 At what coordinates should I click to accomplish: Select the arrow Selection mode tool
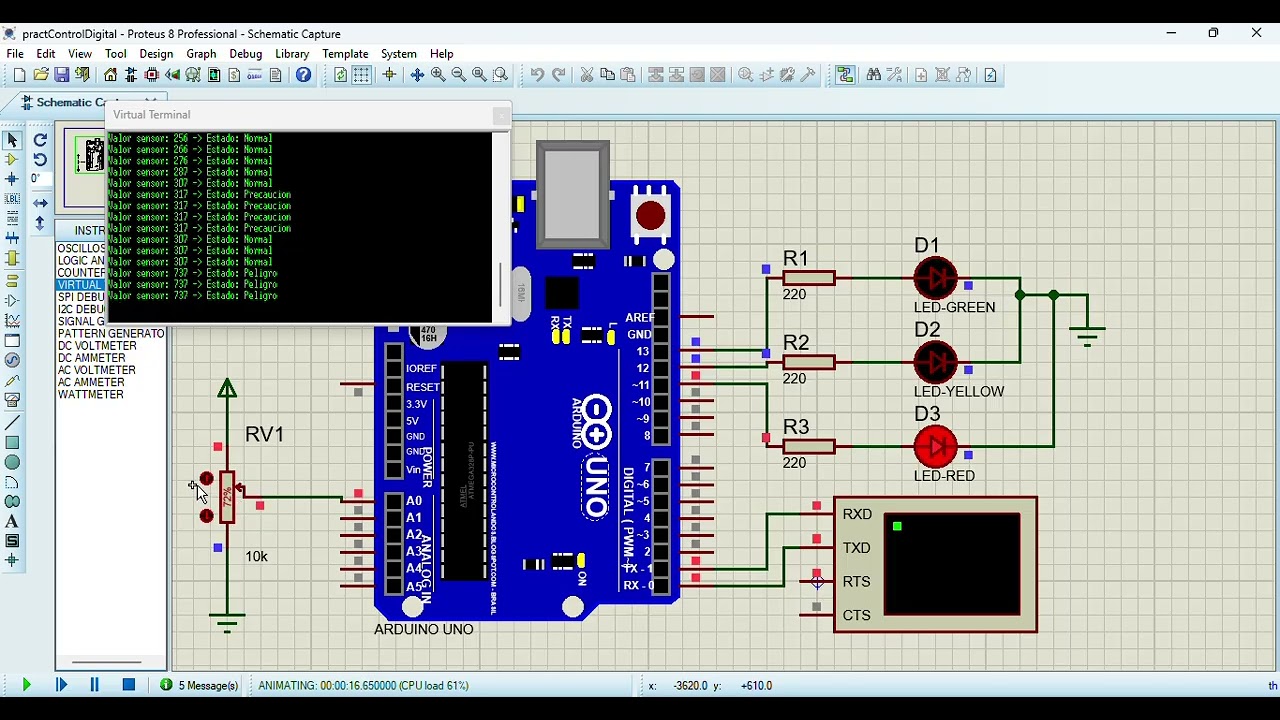[12, 140]
